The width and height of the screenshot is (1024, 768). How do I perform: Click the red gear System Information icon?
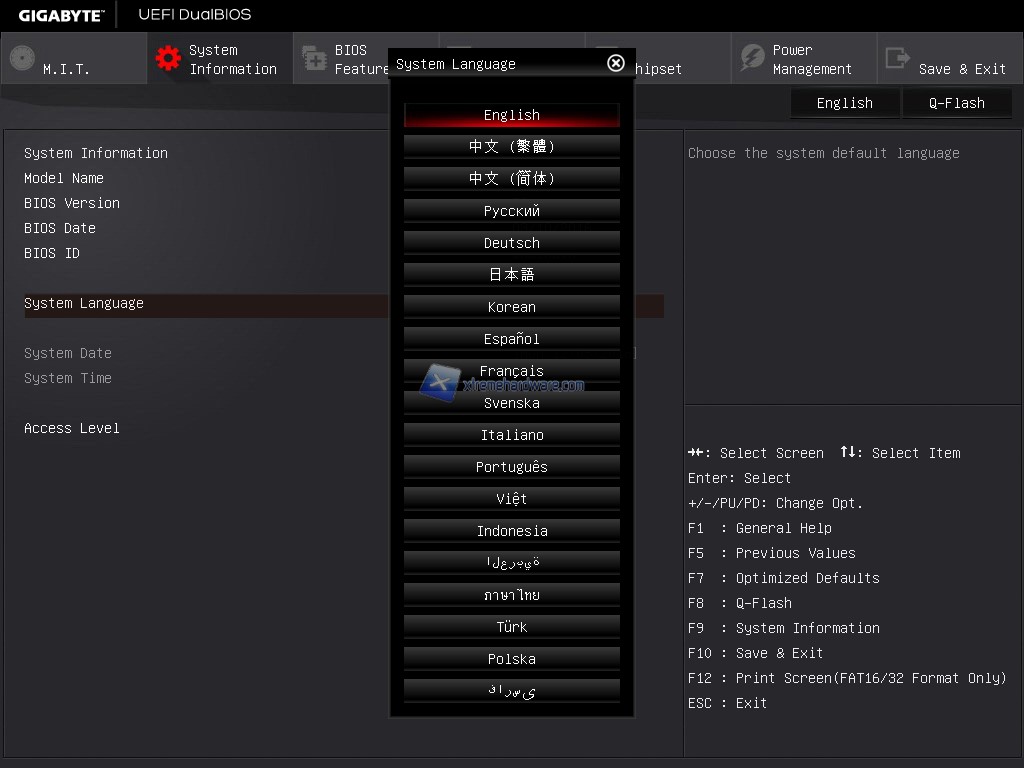[167, 59]
